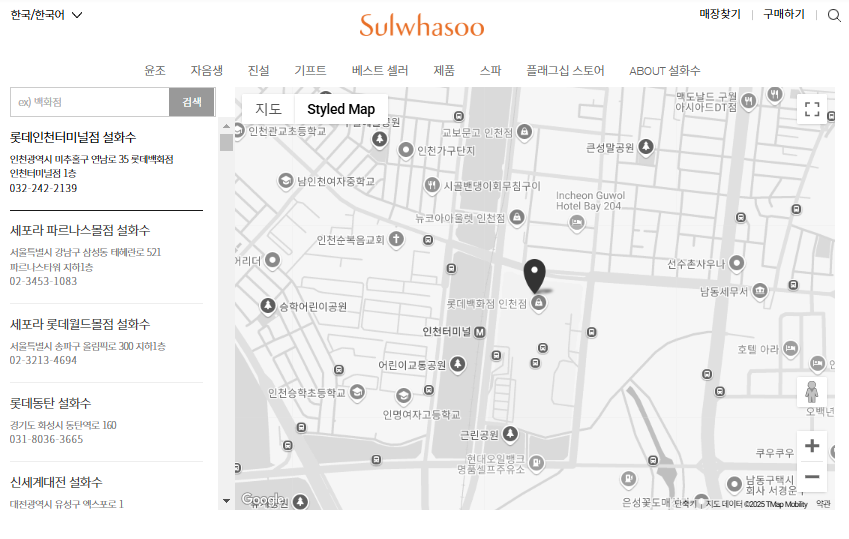Open the 윤조 menu
Screen dimensions: 849x539
point(155,70)
